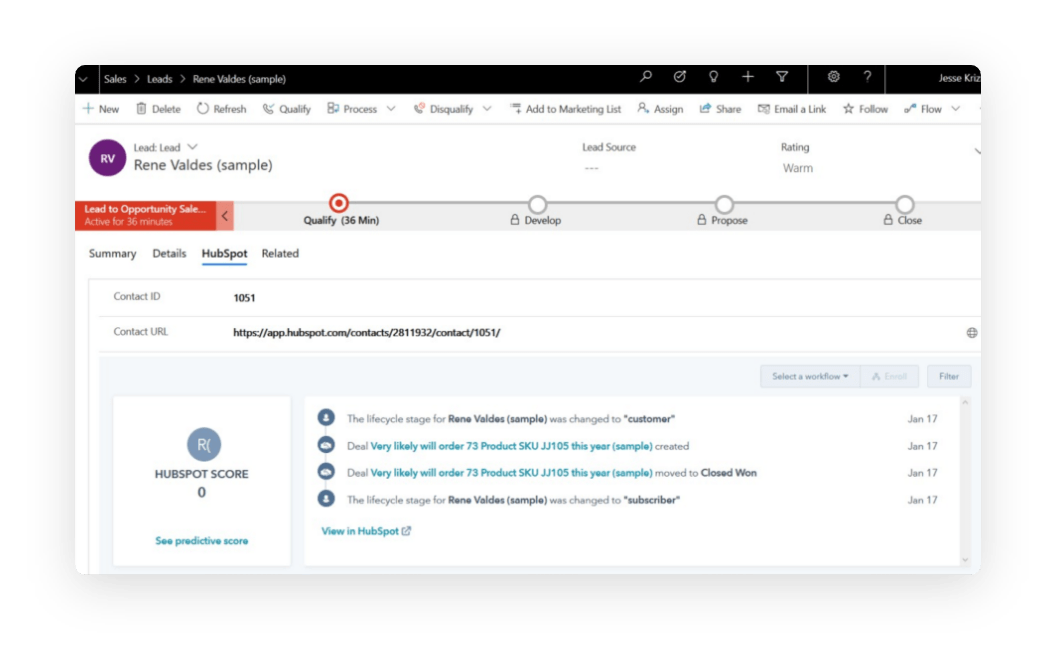Delete this lead record
This screenshot has height=660, width=1056.
click(158, 109)
